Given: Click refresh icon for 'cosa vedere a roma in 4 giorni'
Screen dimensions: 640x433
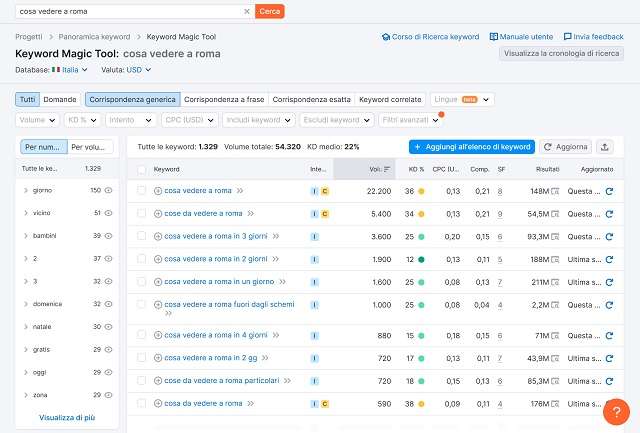Looking at the screenshot, I should 610,335.
